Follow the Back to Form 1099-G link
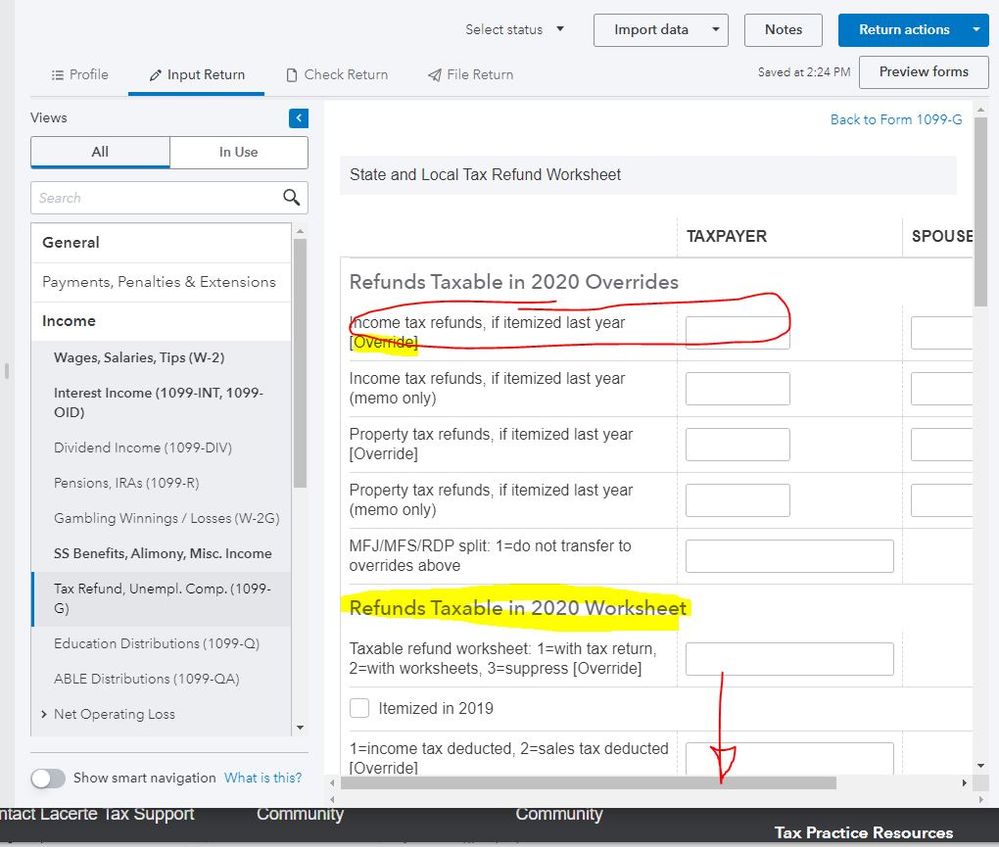 click(896, 119)
